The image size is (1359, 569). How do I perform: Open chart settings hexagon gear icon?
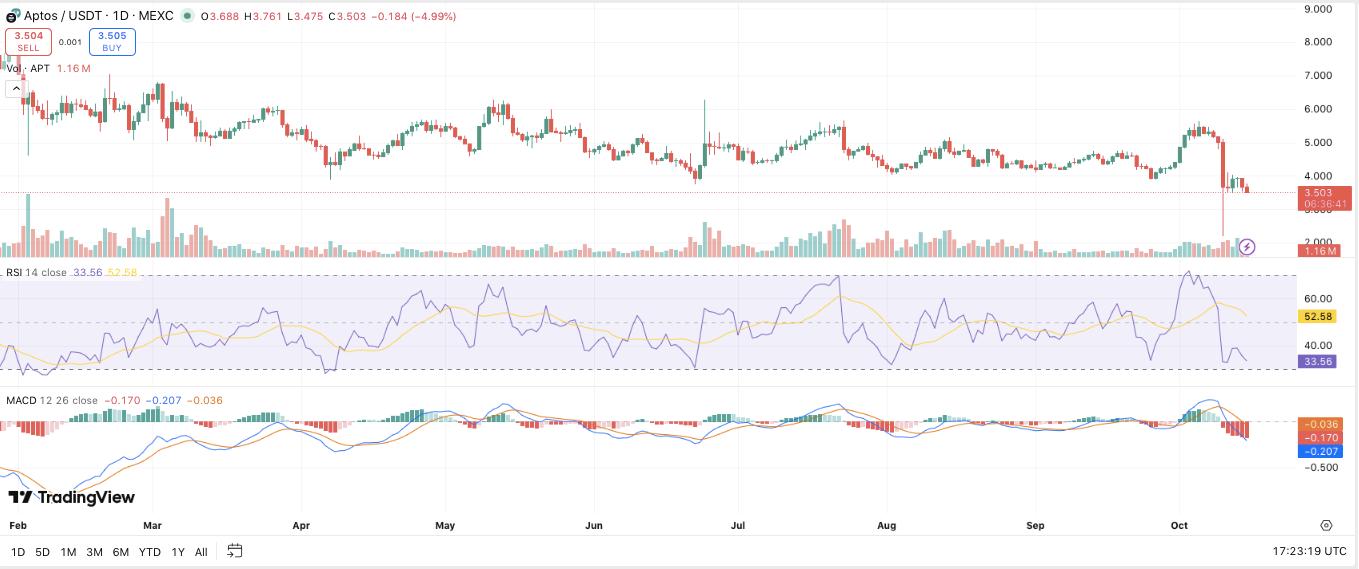[x=1326, y=525]
